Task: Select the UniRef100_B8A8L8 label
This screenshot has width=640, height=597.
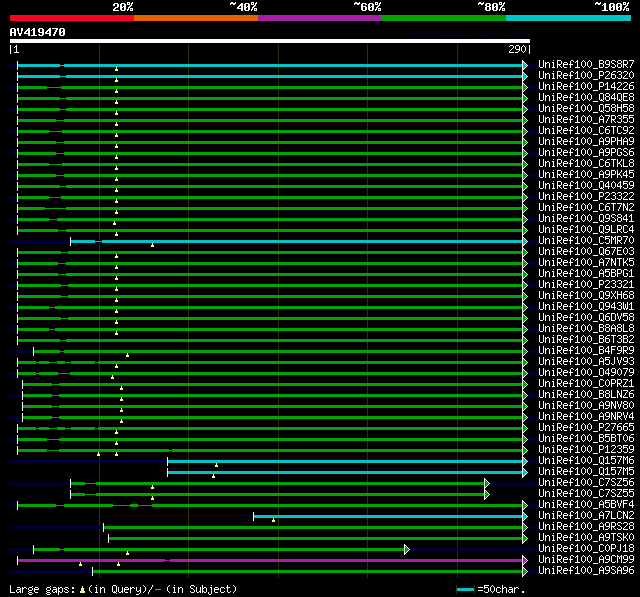Action: tap(586, 329)
